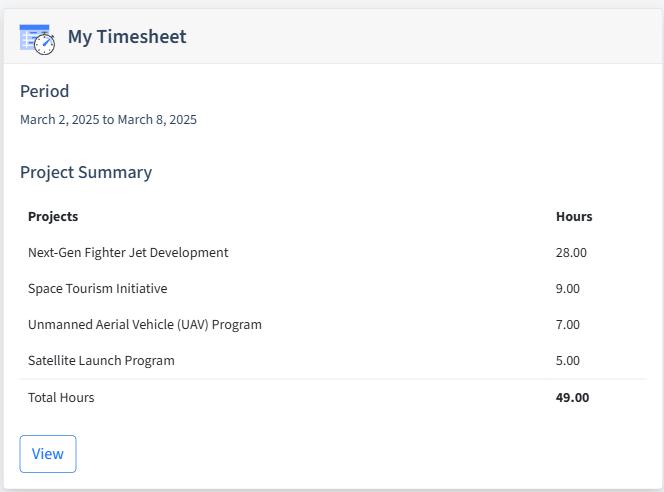The image size is (664, 492).
Task: Click the timesheet stopwatch icon
Action: pyautogui.click(x=37, y=39)
